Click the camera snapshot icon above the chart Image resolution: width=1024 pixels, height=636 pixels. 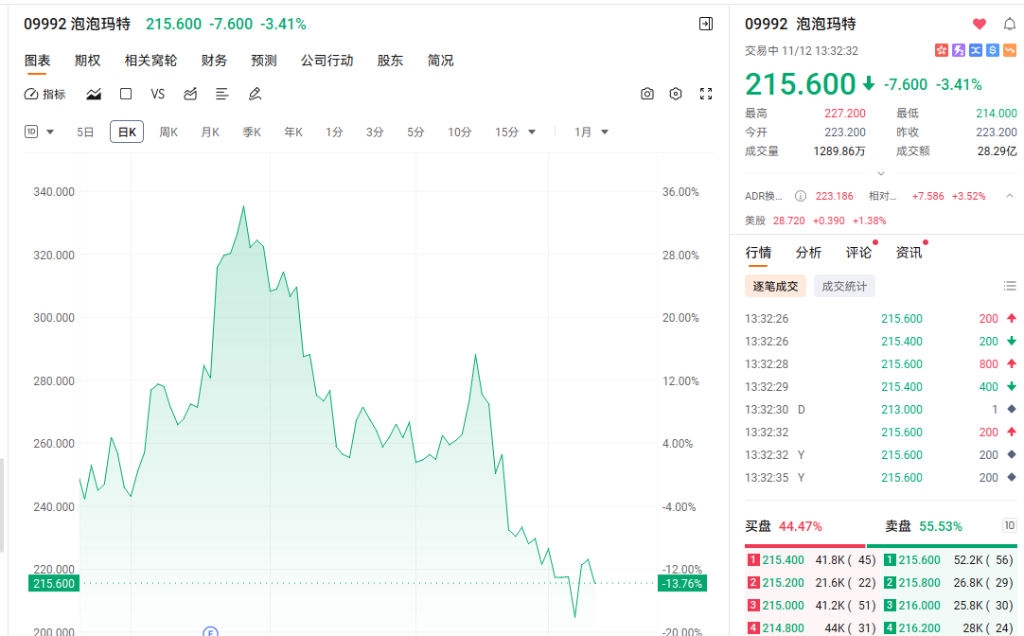click(647, 93)
